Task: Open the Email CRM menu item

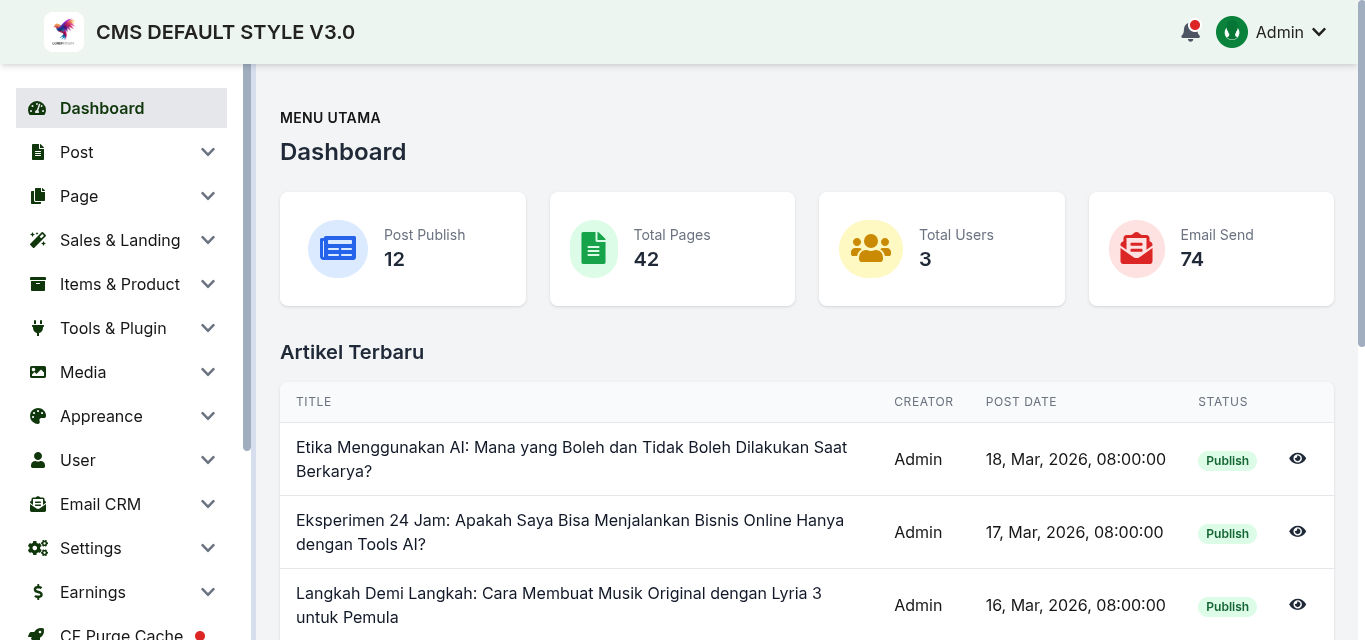Action: (121, 504)
